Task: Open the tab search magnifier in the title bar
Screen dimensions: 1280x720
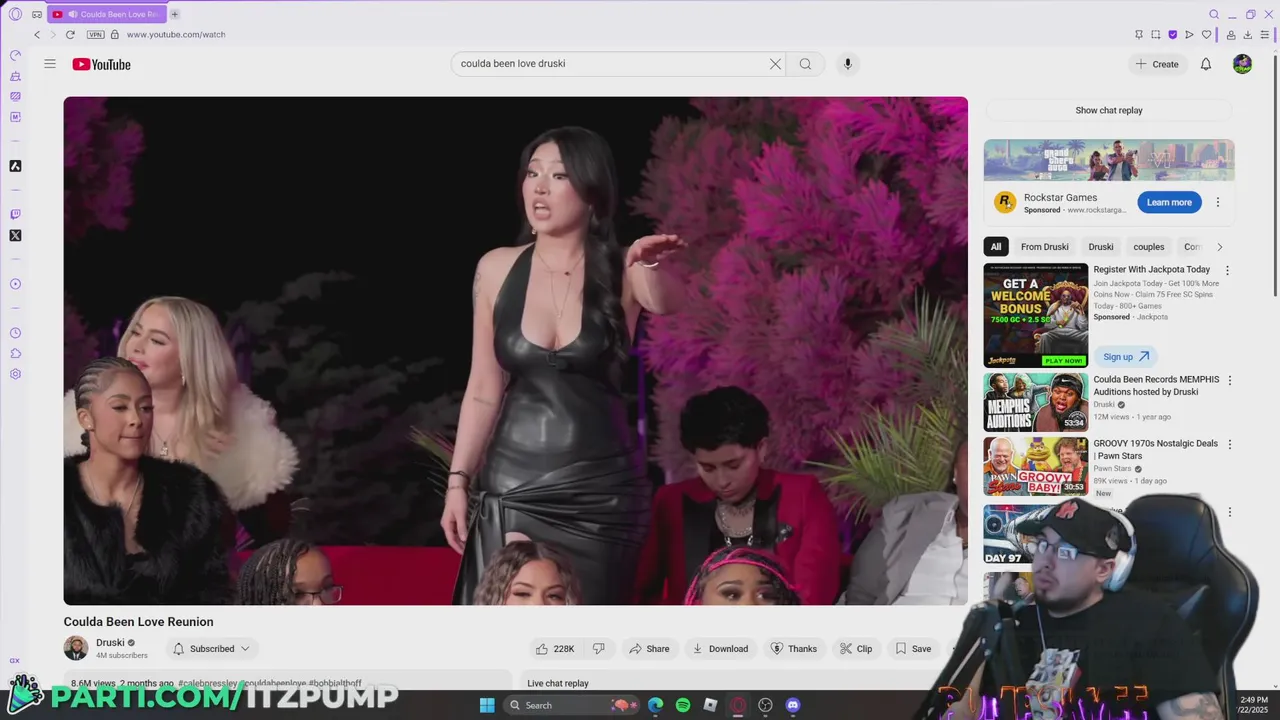Action: click(x=1214, y=14)
